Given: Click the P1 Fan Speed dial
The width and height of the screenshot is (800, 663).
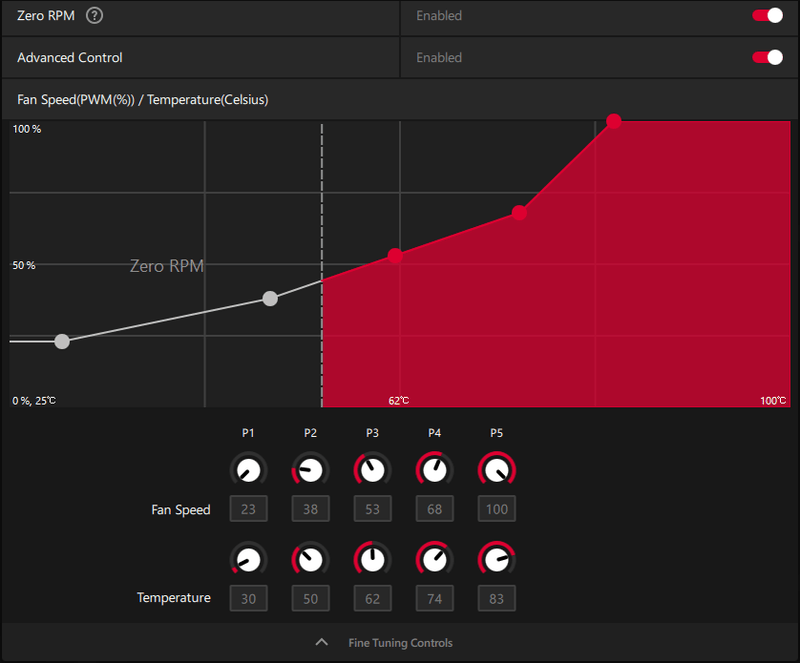Looking at the screenshot, I should point(248,470).
